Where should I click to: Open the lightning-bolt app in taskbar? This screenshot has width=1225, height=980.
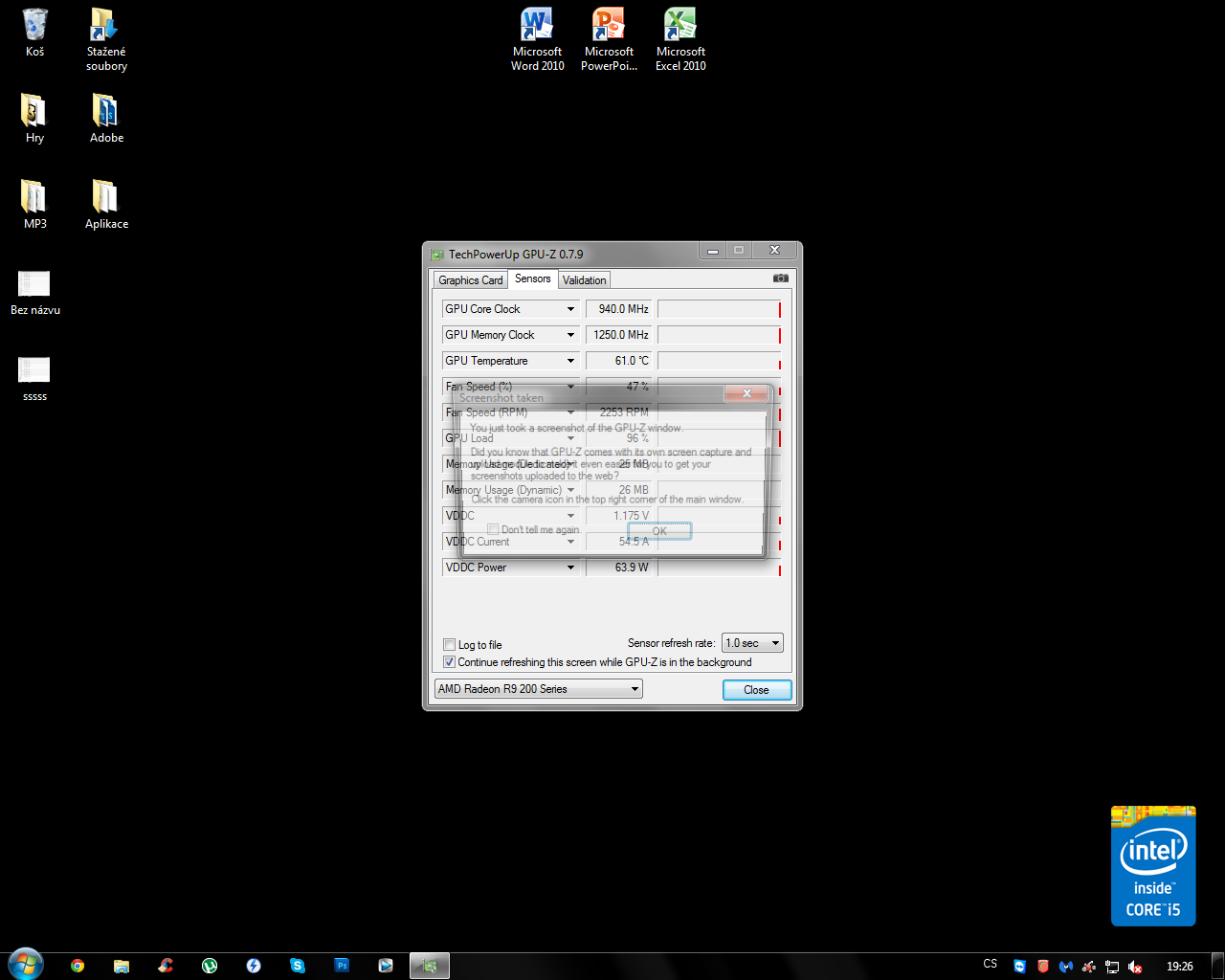coord(254,966)
